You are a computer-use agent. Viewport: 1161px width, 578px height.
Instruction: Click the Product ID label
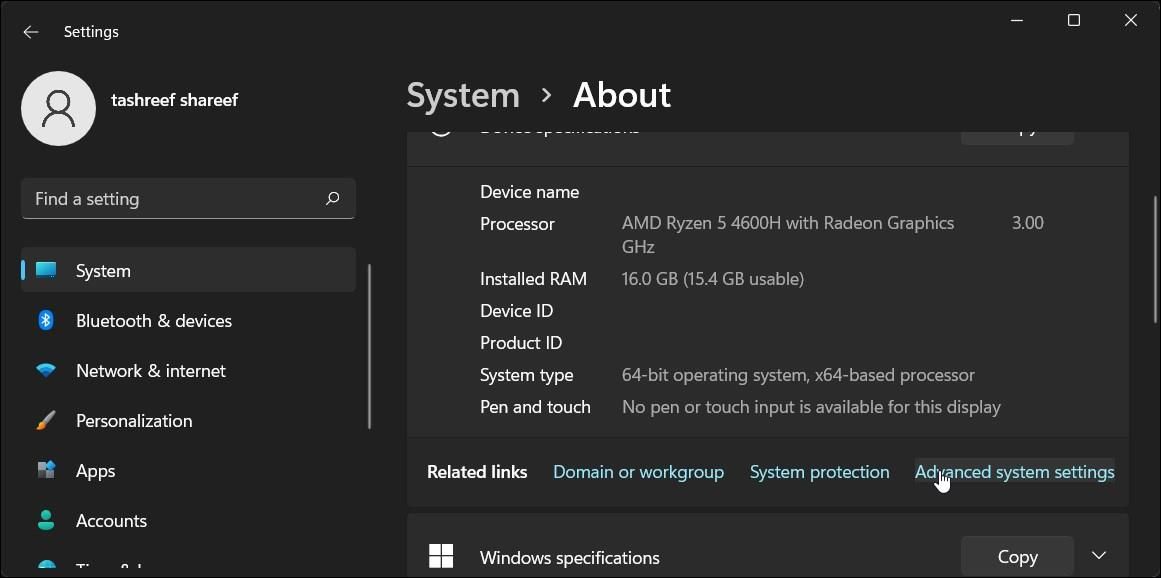521,343
